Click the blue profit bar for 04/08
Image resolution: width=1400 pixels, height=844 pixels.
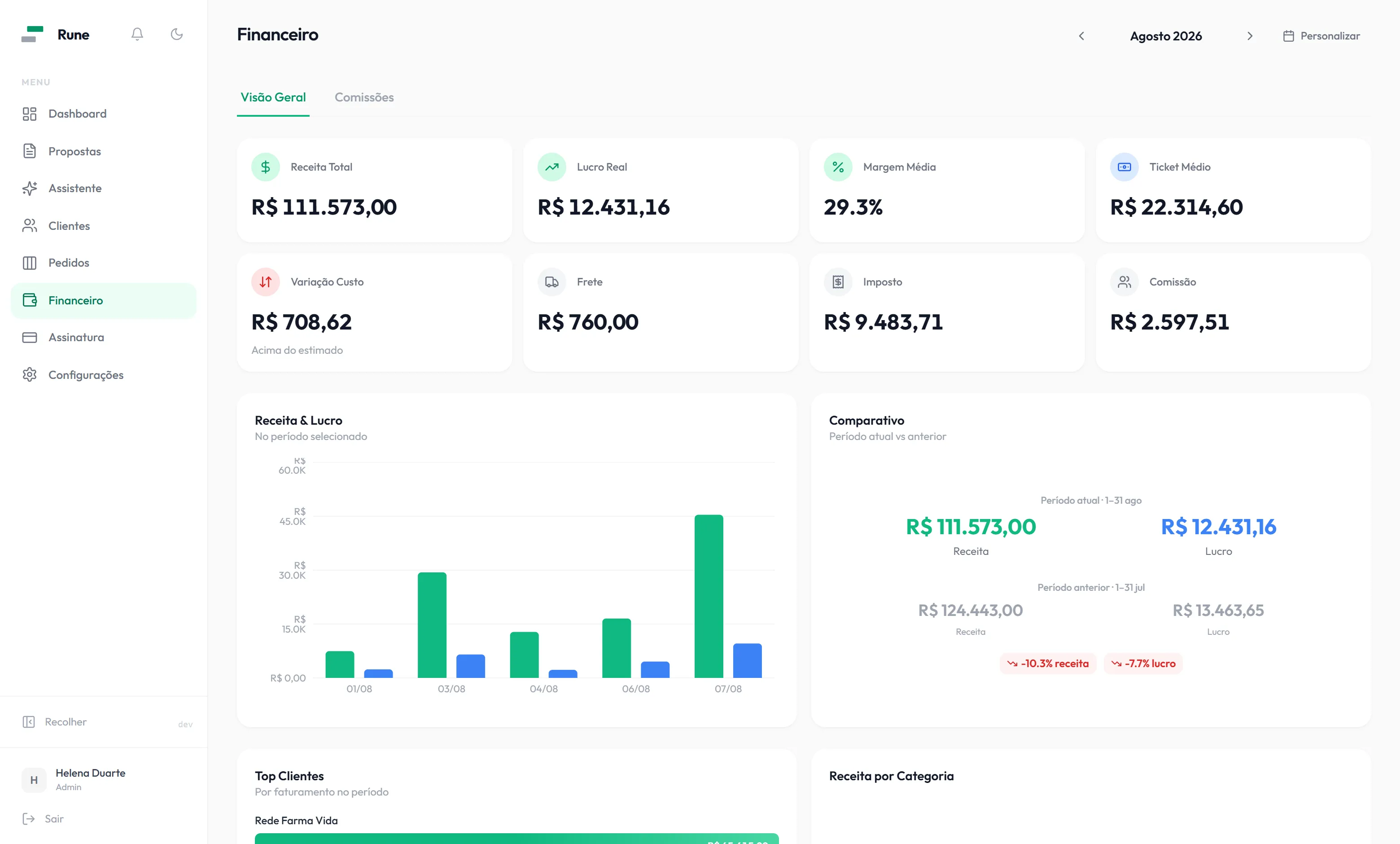(x=563, y=673)
